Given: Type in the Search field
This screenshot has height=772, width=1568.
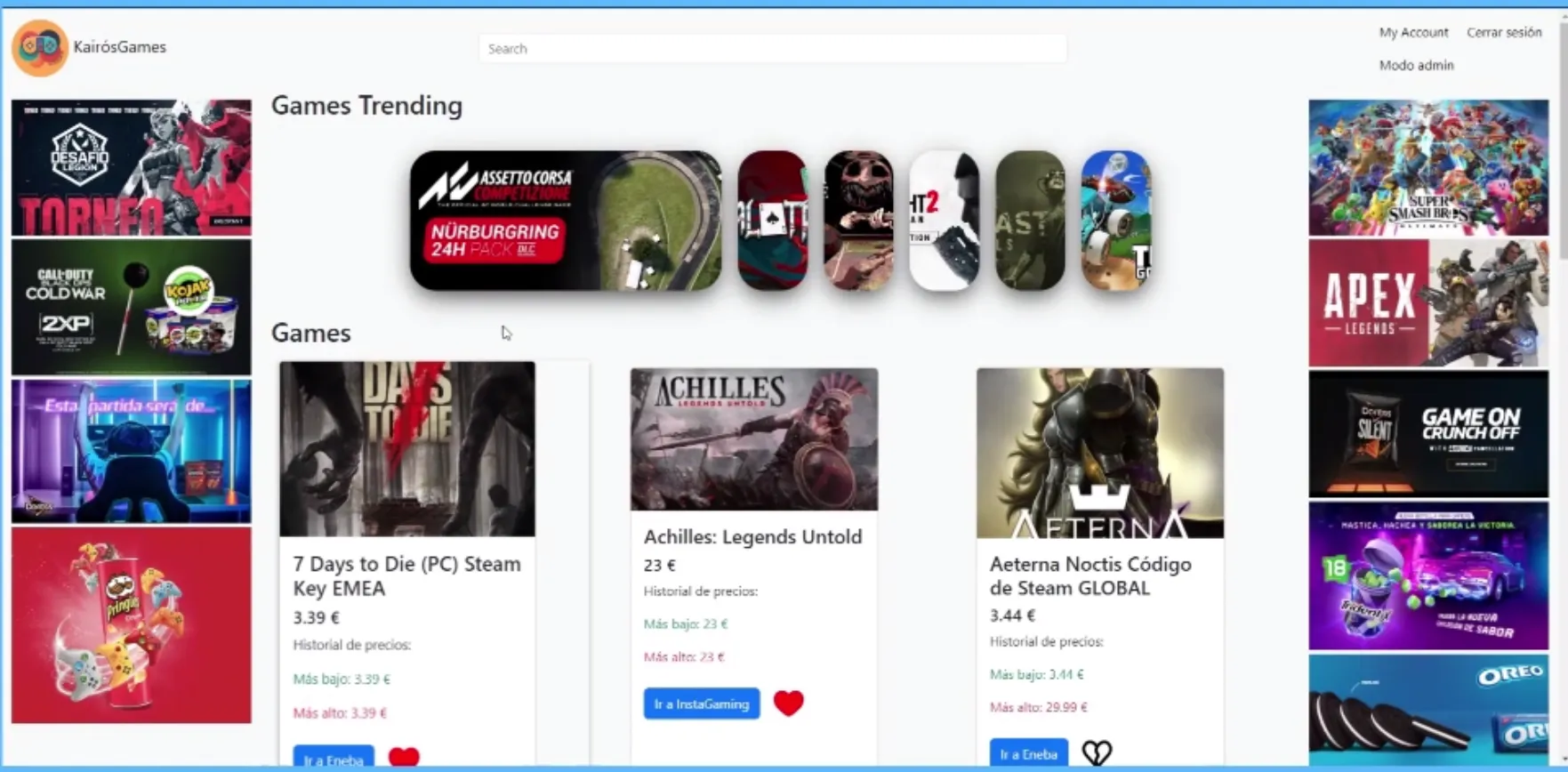Looking at the screenshot, I should [x=772, y=48].
